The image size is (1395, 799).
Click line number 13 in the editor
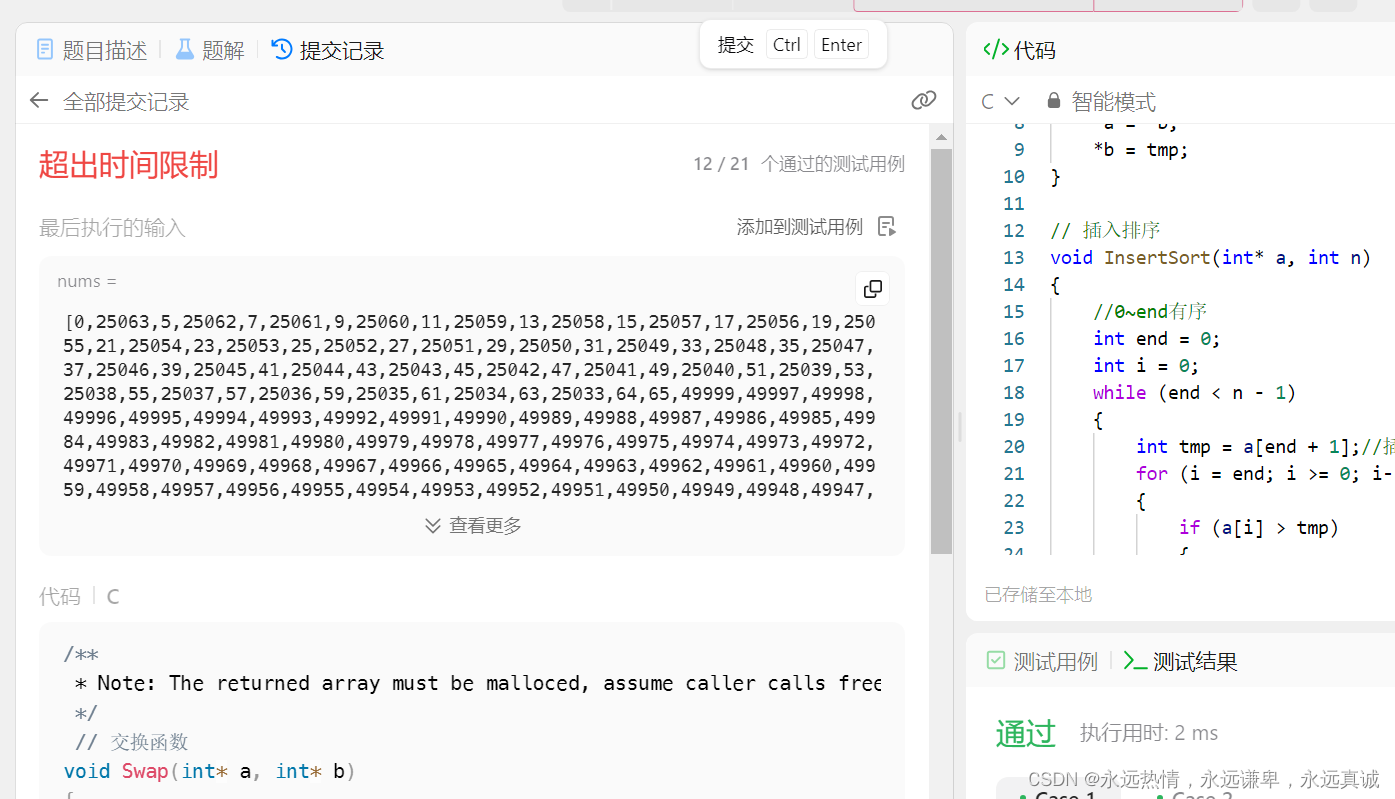coord(1013,257)
